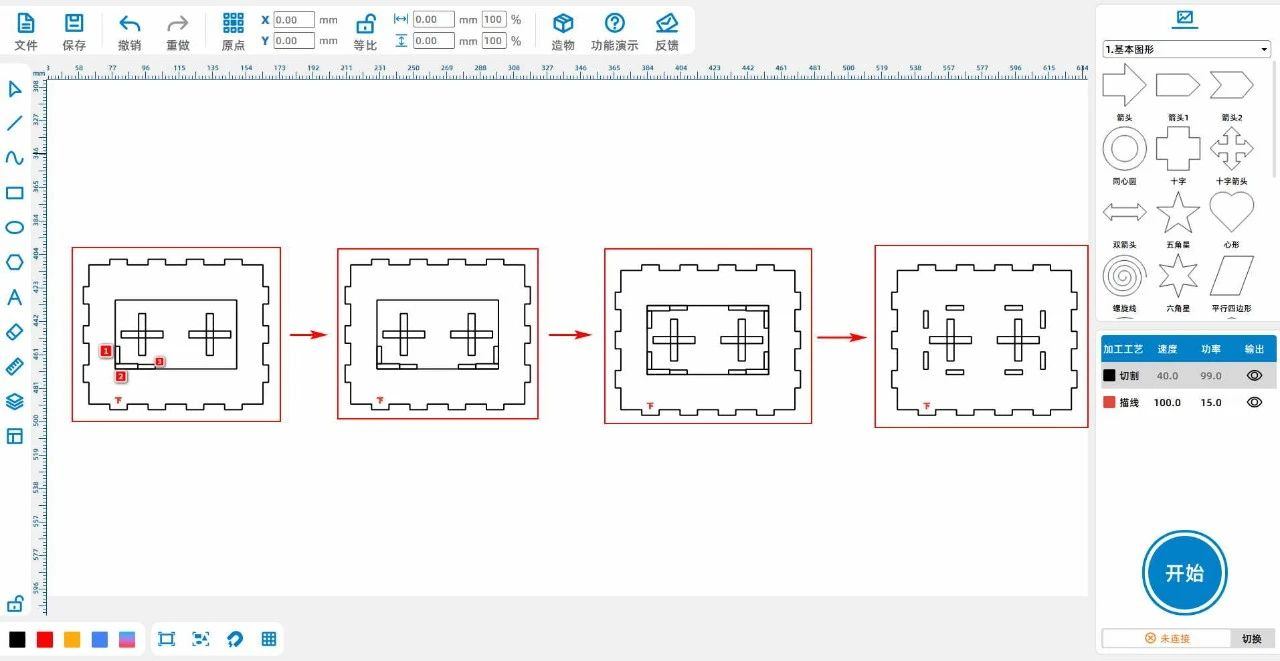Screen dimensions: 1280x661
Task: Select the hexagon polygon tool
Action: (14, 262)
